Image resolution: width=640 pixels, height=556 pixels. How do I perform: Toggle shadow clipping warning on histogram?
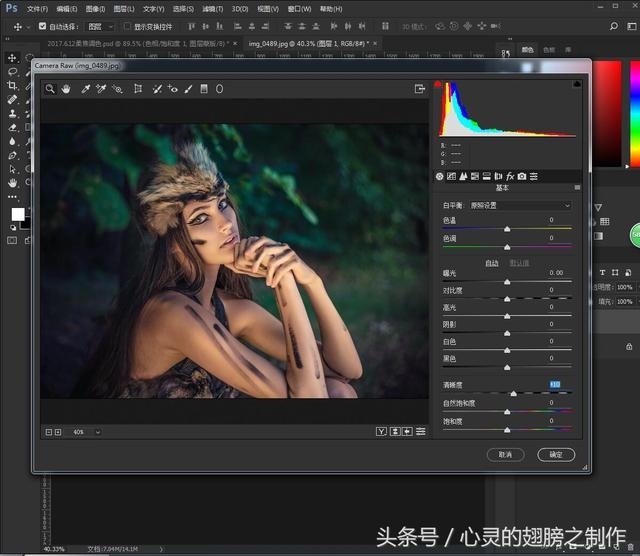coord(438,84)
